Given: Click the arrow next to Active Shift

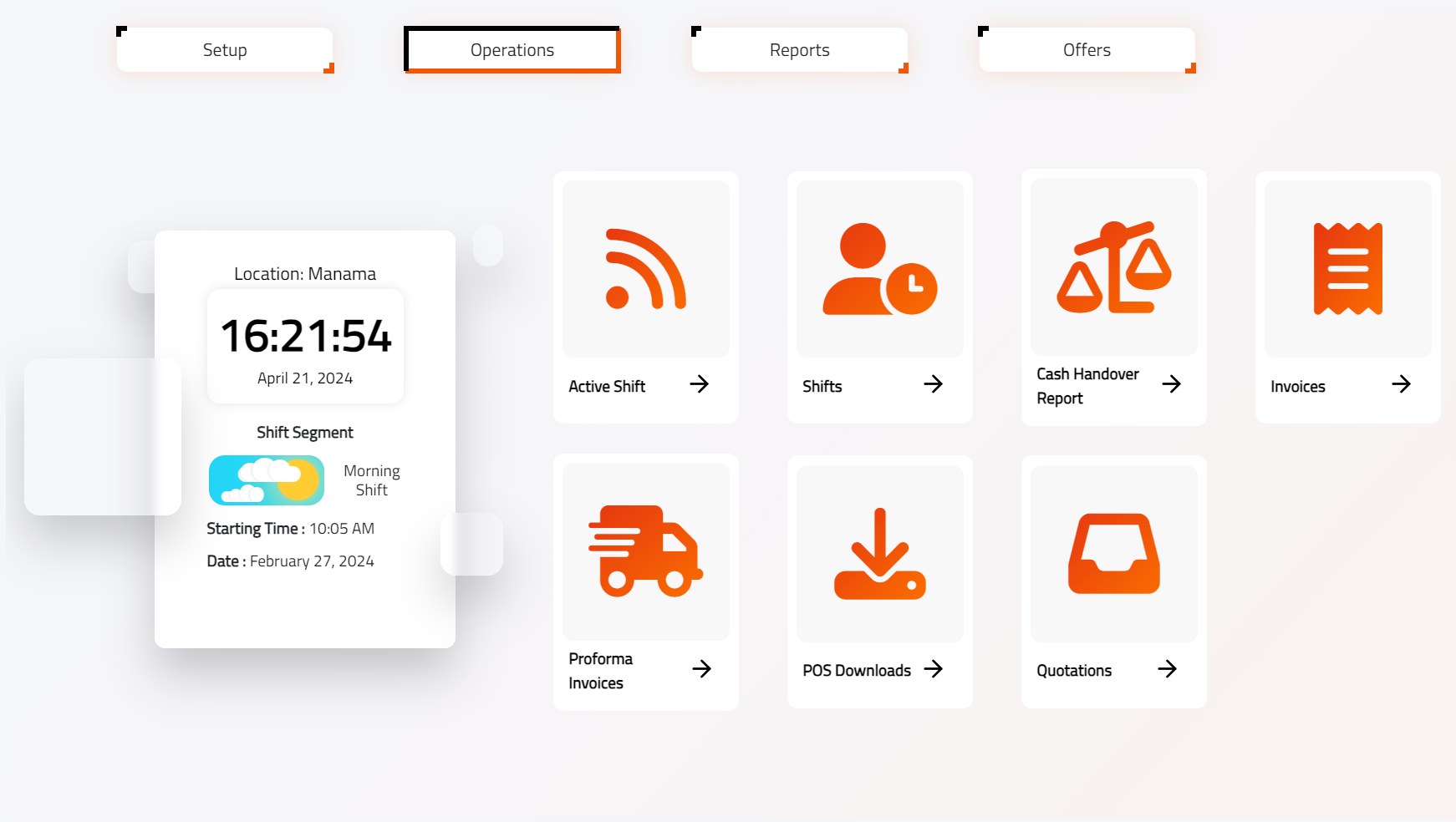Looking at the screenshot, I should [700, 384].
